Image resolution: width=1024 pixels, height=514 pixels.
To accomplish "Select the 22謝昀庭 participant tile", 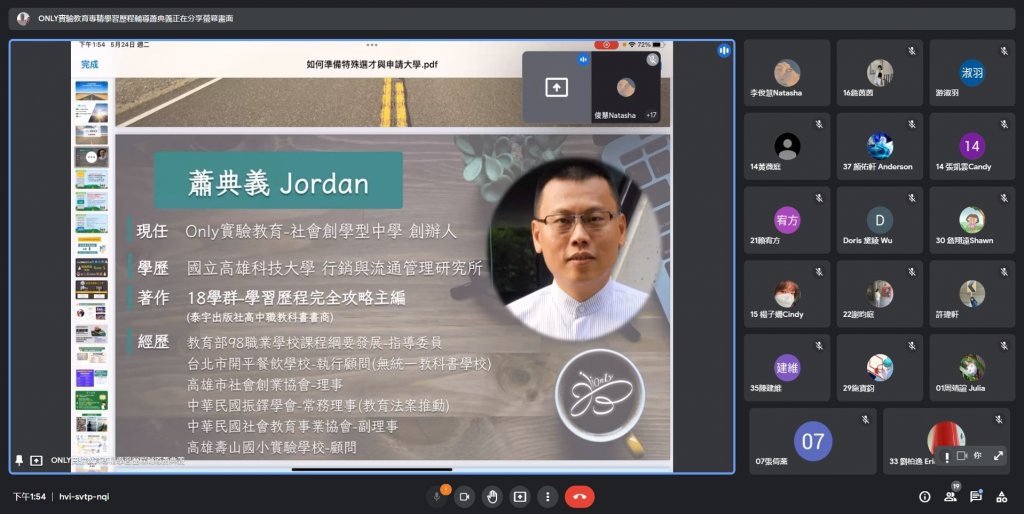I will [x=880, y=294].
